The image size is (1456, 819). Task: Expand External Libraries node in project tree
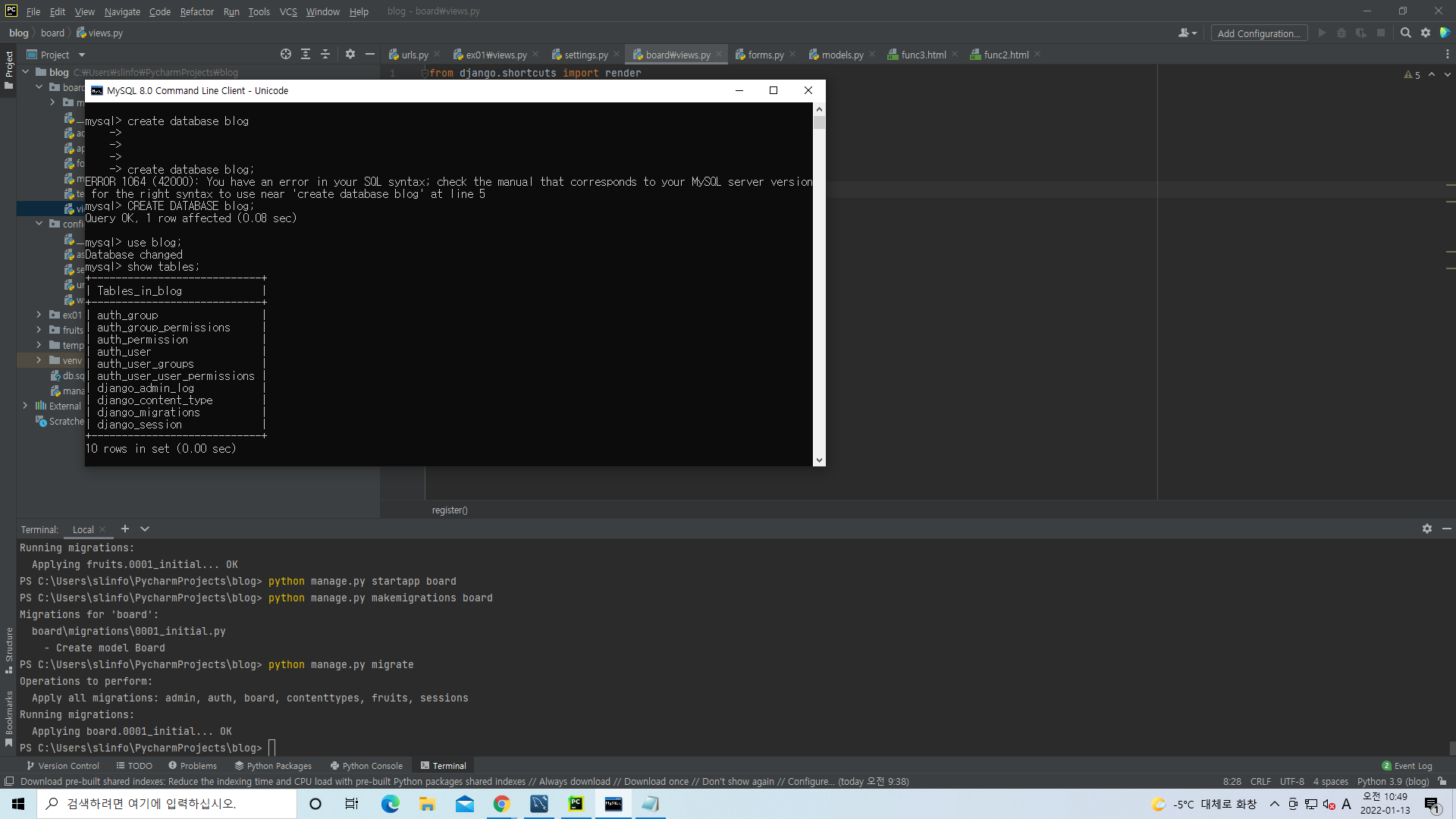[x=25, y=406]
